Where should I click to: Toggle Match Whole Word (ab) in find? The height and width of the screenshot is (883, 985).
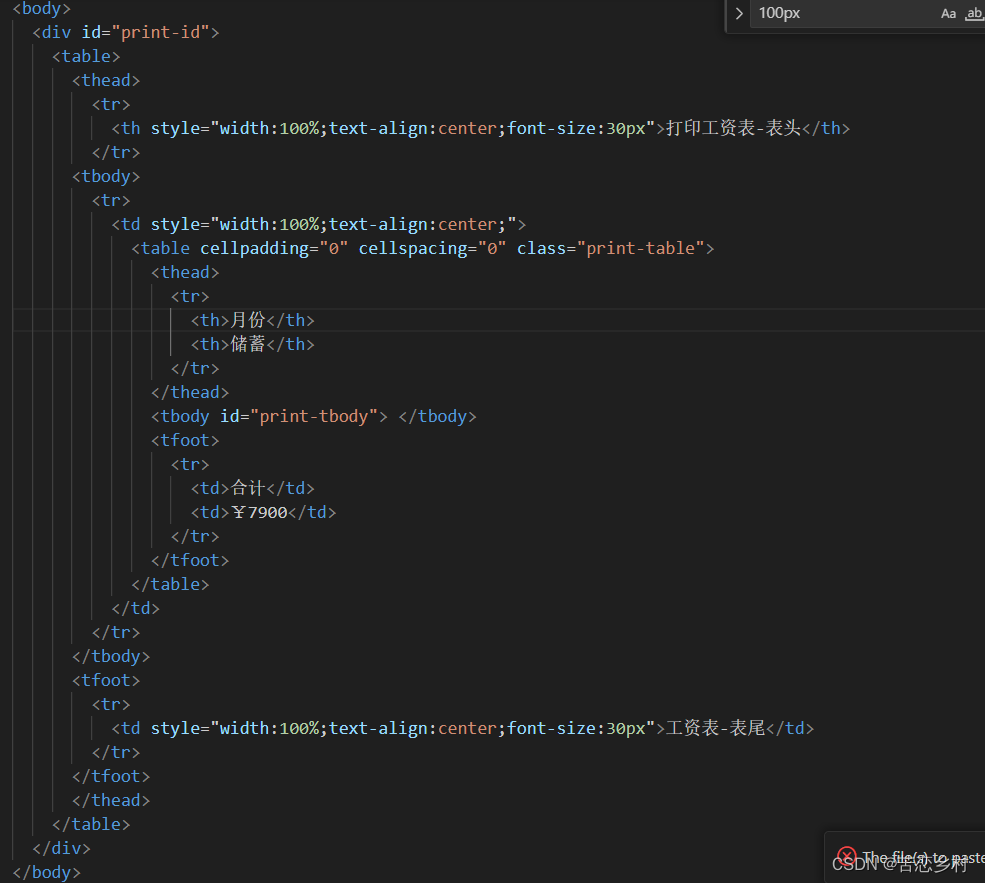pos(974,13)
